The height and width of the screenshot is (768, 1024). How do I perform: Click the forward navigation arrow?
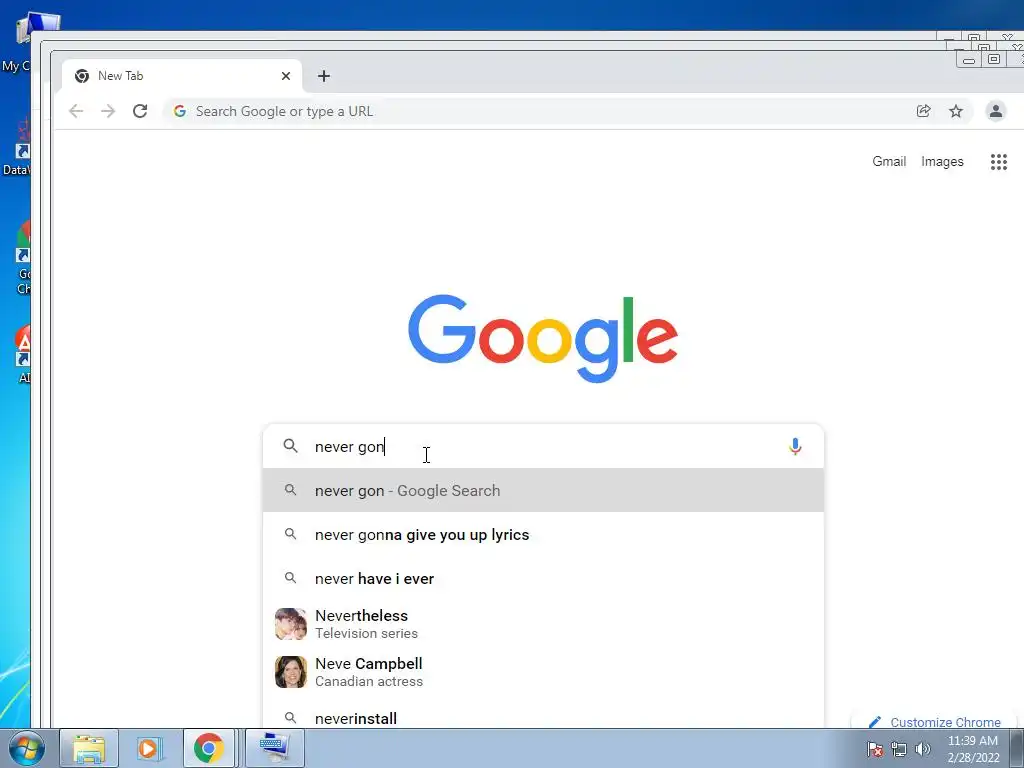108,111
